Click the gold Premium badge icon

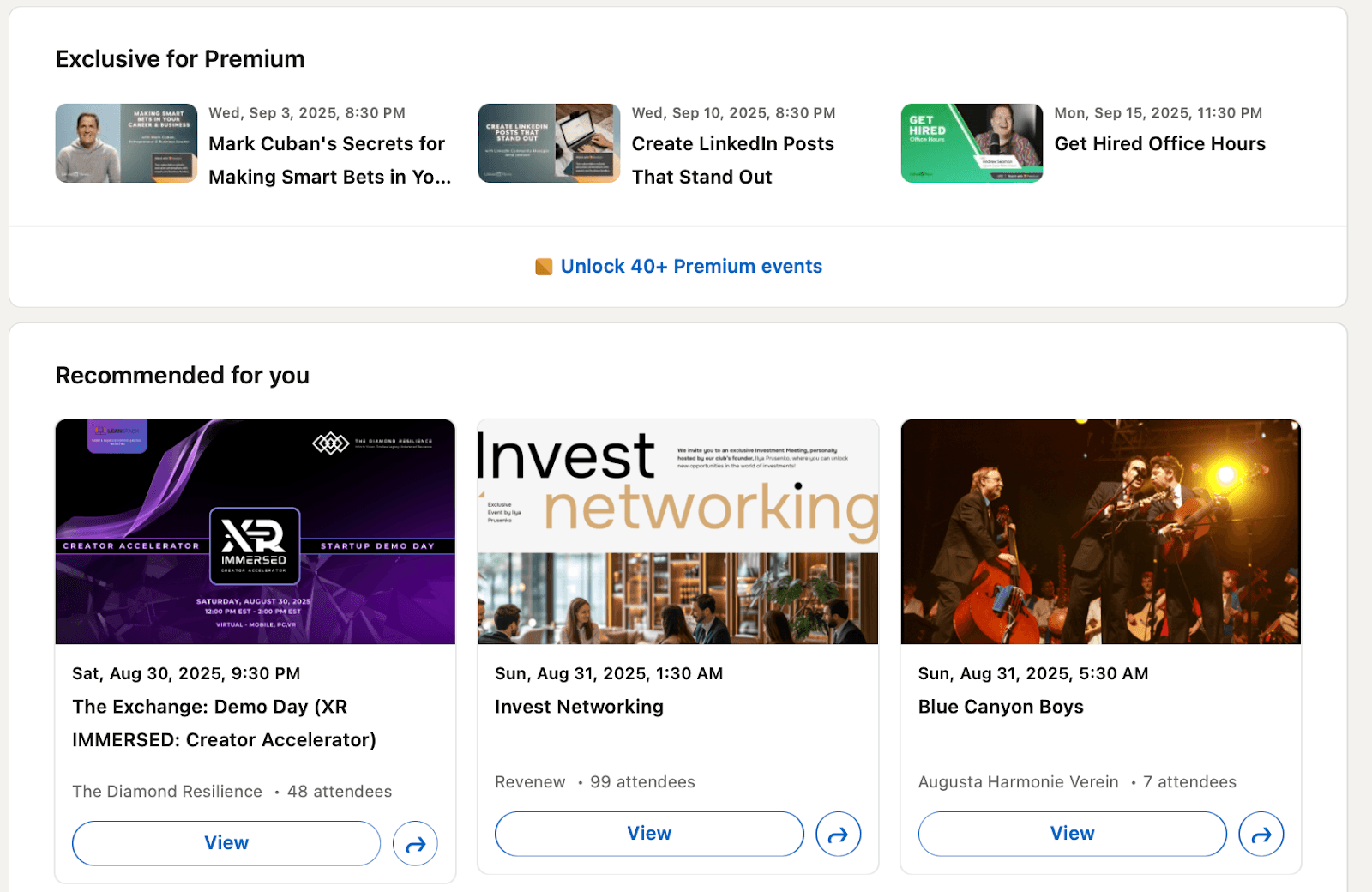(x=544, y=267)
